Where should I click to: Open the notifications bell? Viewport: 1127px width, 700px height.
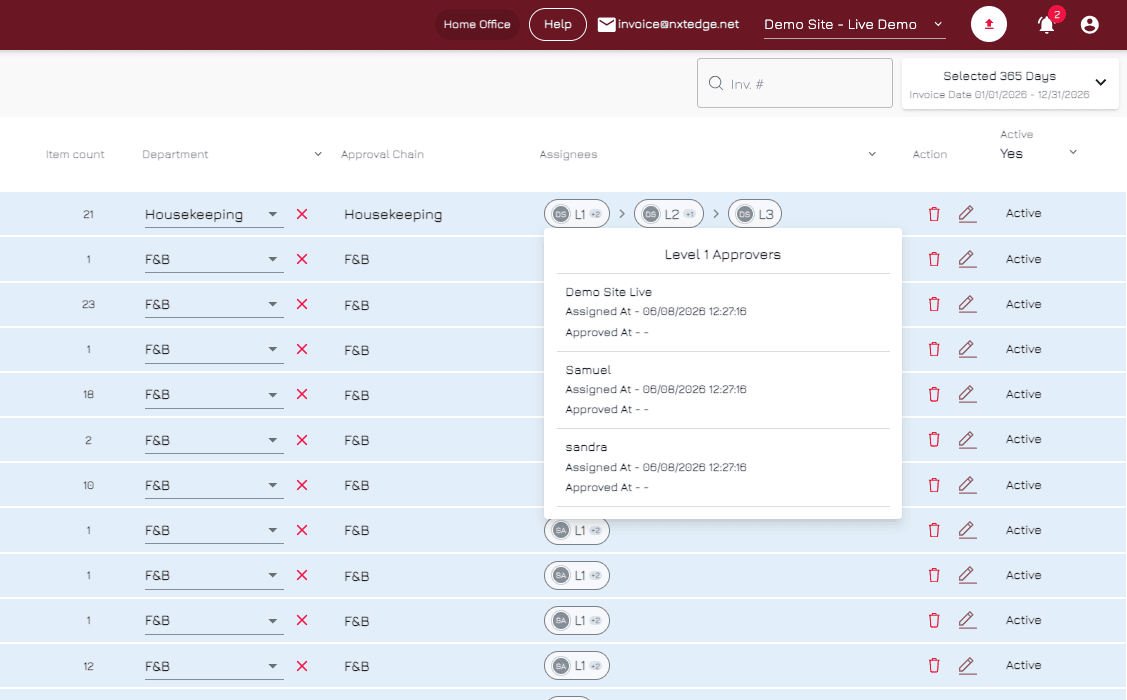[x=1046, y=25]
